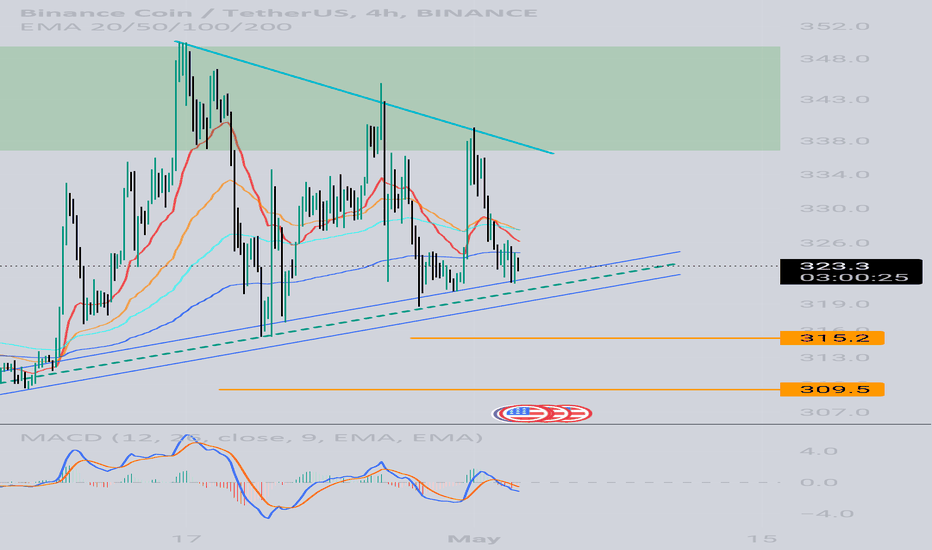Select the cyan descending trendline
This screenshot has height=550, width=932.
[364, 97]
